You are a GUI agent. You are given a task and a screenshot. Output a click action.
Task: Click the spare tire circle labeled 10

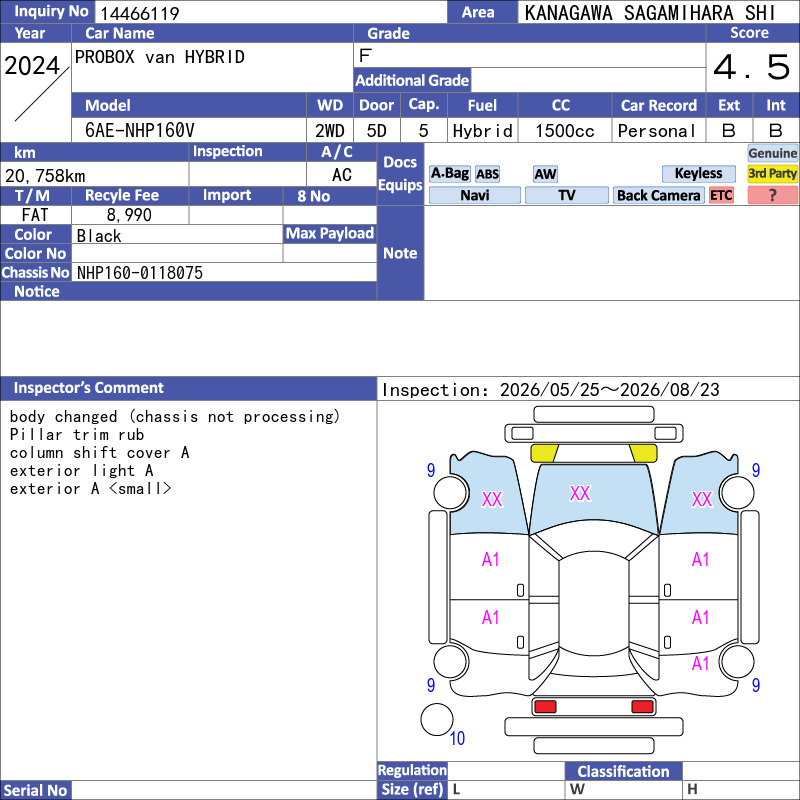click(x=437, y=719)
